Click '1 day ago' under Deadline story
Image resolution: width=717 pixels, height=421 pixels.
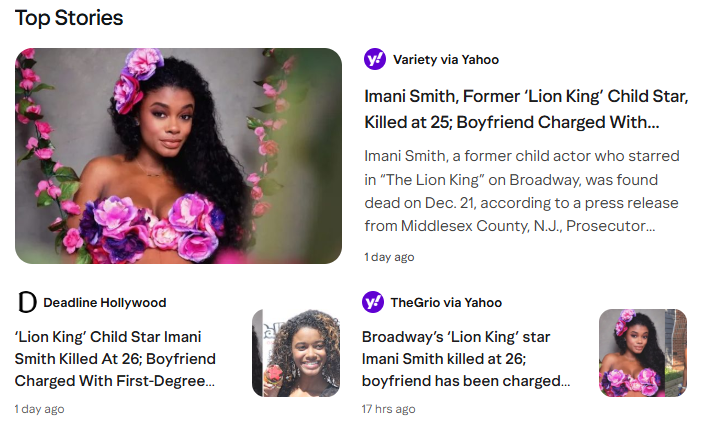click(40, 409)
